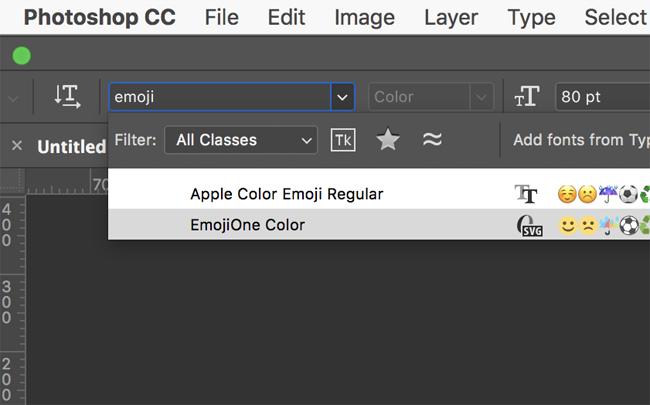Open the font style Color dropdown
Viewport: 650px width, 405px height.
431,97
